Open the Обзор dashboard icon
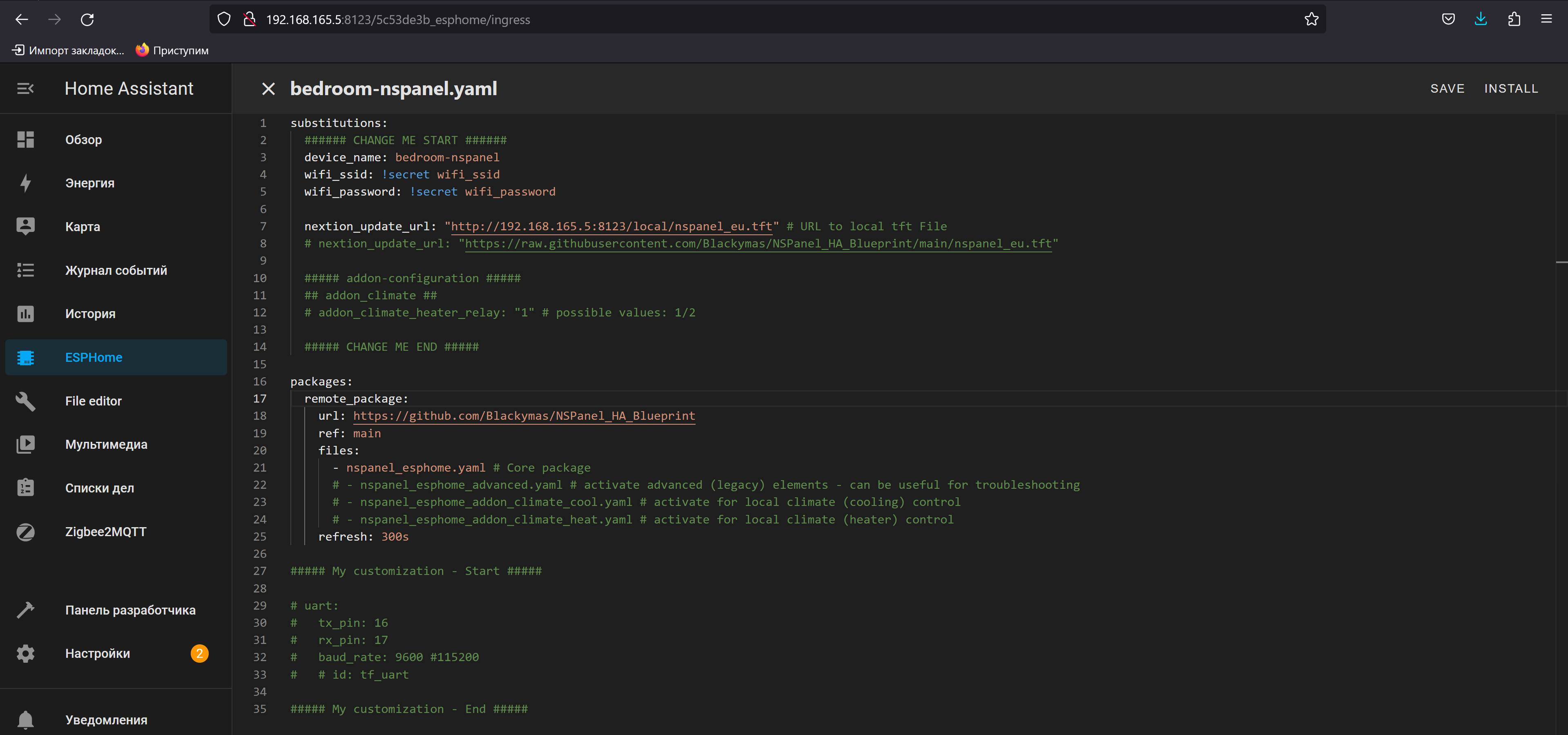Screen dimensions: 1568x735 [x=26, y=139]
